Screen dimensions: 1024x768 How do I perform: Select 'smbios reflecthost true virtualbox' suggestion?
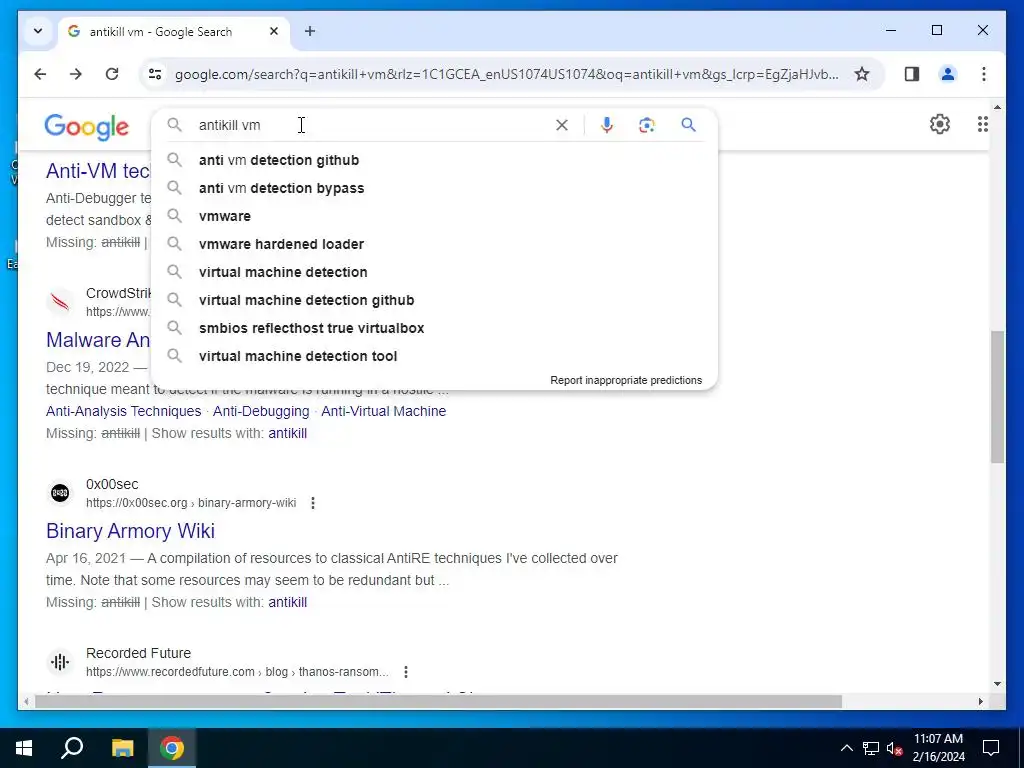tap(434, 328)
